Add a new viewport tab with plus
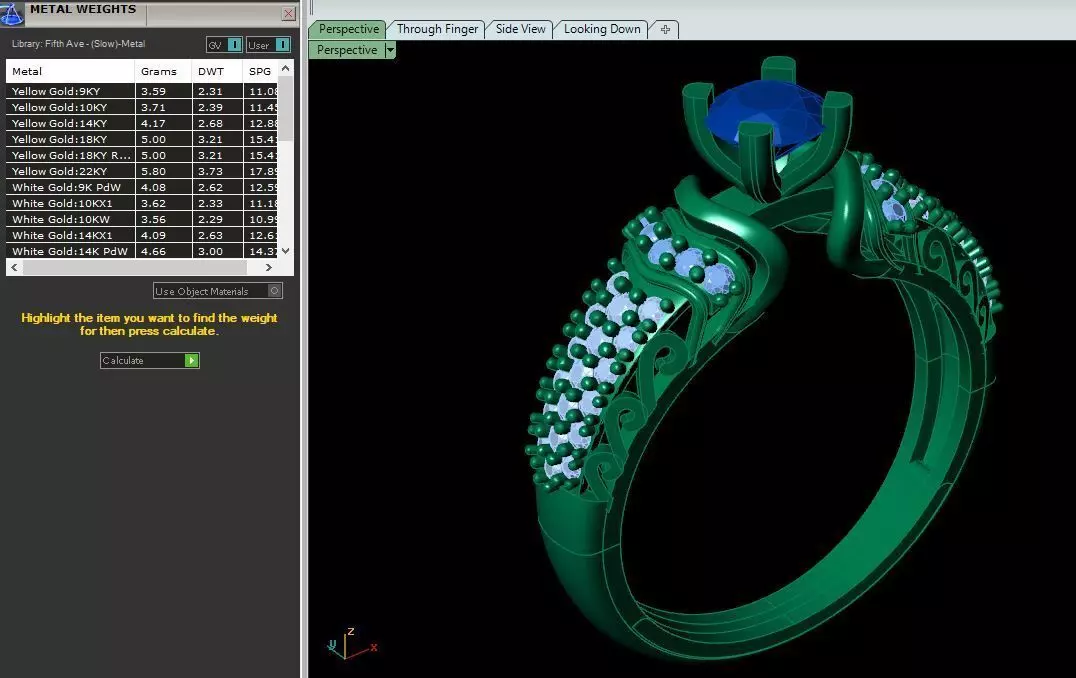1076x678 pixels. coord(665,29)
